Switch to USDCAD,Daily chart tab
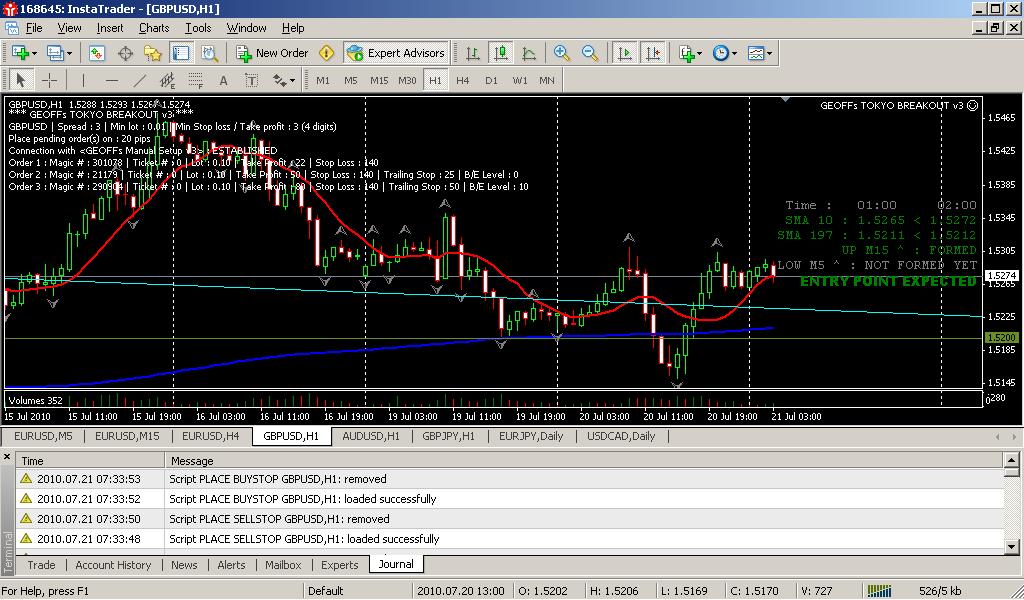The width and height of the screenshot is (1024, 600). point(621,436)
